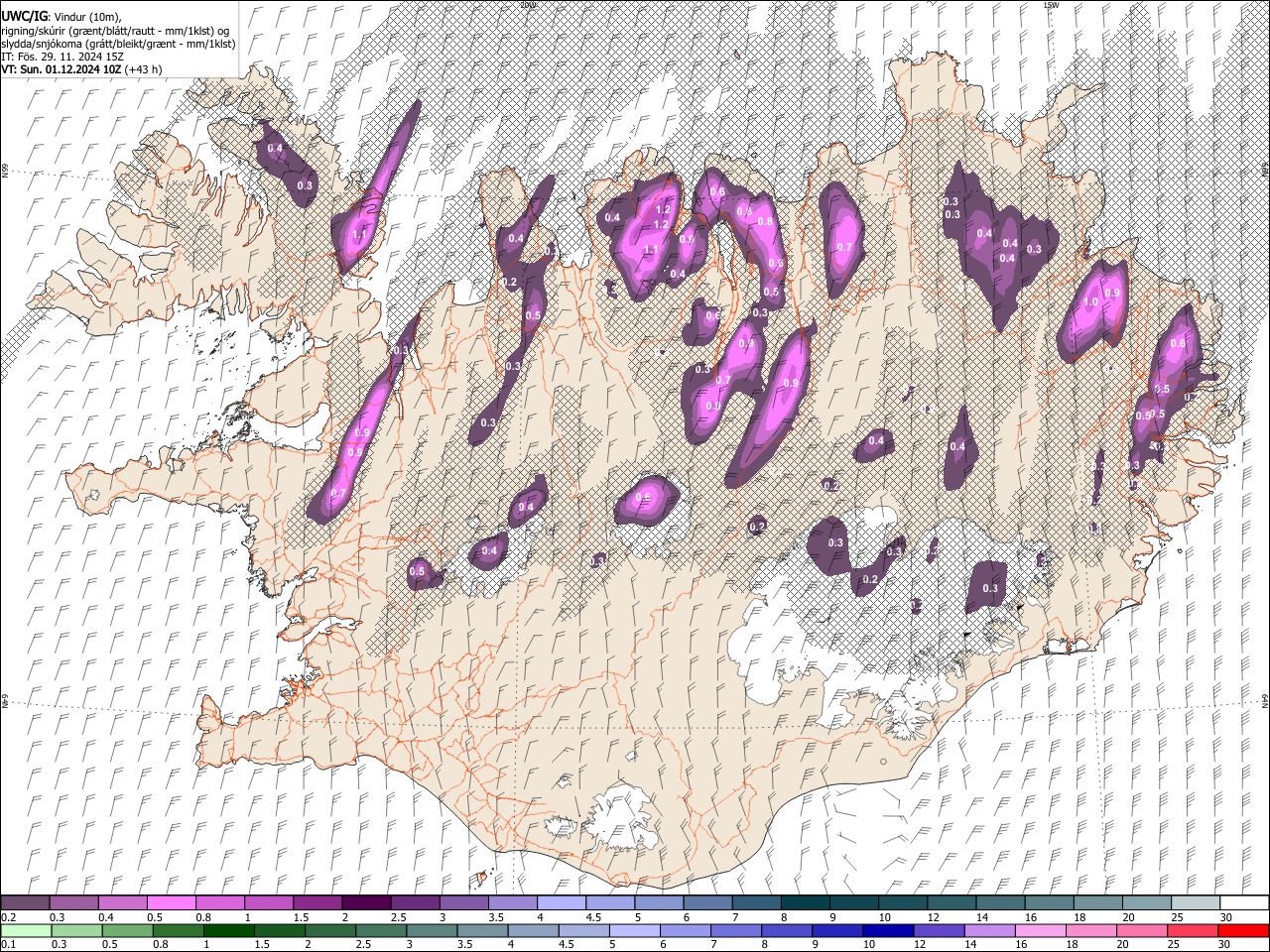
Task: Click the upper legend swatch starting at 6
Action: click(707, 903)
